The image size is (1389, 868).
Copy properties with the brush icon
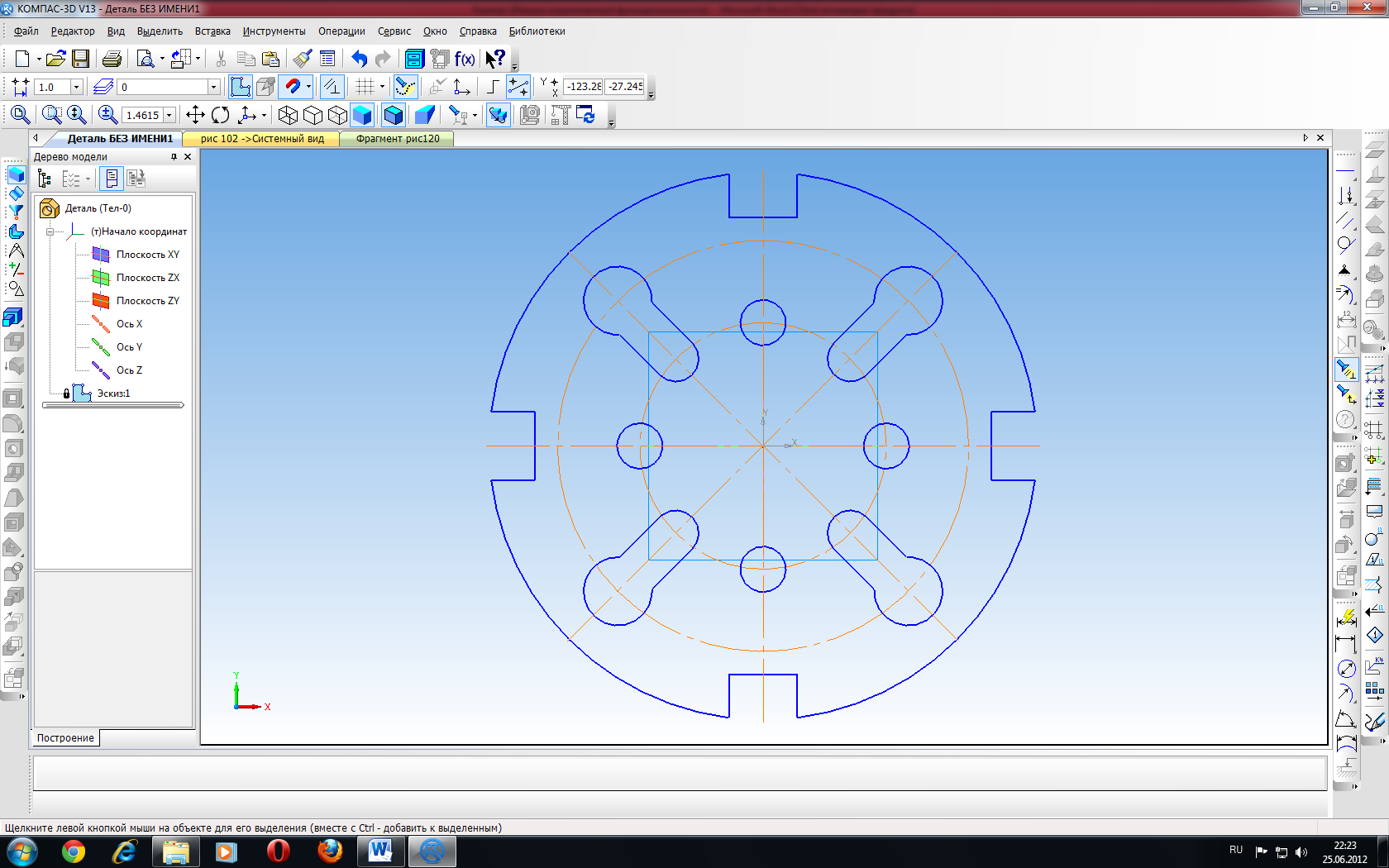point(303,59)
